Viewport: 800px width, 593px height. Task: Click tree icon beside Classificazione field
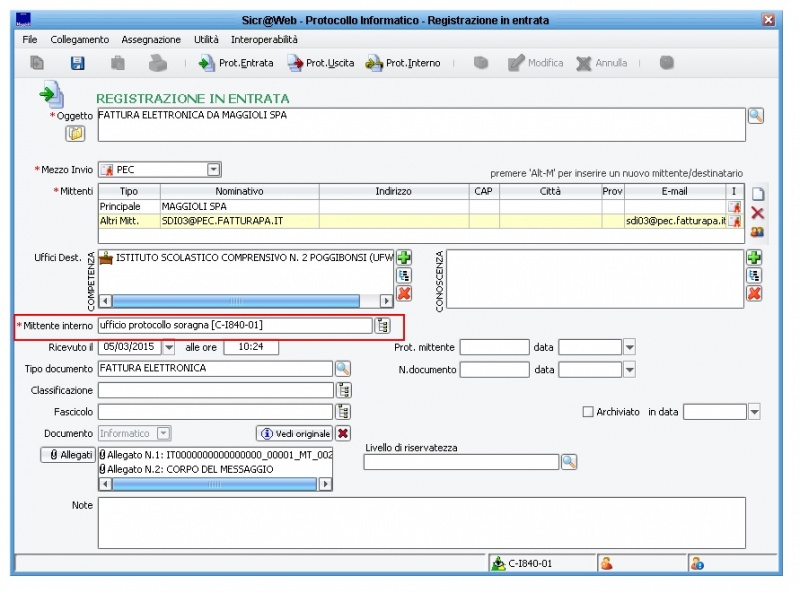[x=343, y=391]
